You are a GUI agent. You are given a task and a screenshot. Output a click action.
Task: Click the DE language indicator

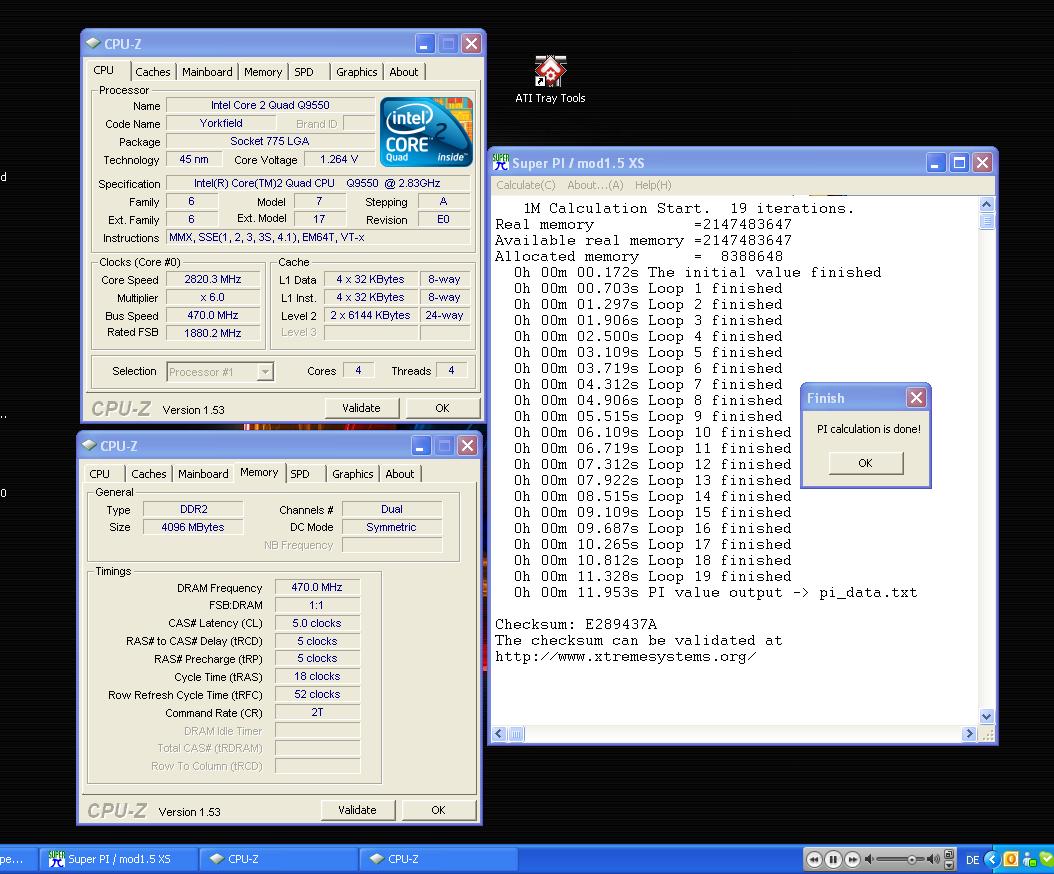click(972, 860)
